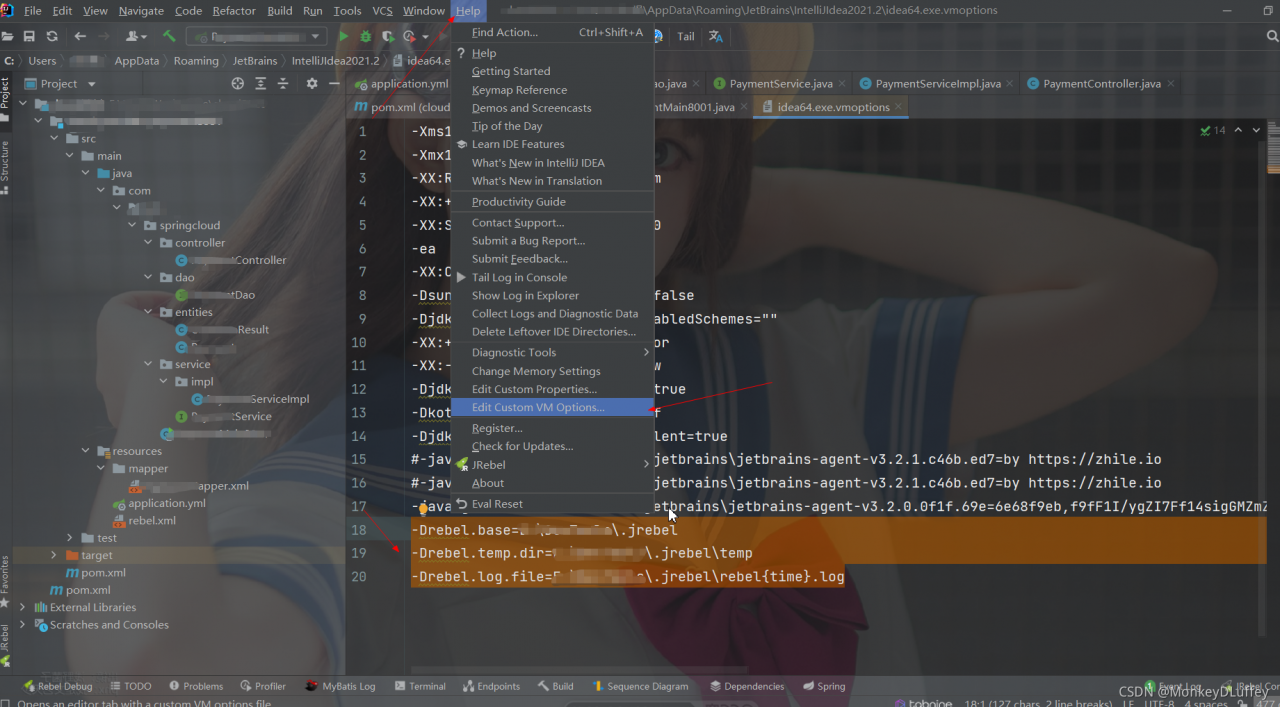Select rebel.xml file in project tree
The height and width of the screenshot is (707, 1280).
tap(152, 520)
